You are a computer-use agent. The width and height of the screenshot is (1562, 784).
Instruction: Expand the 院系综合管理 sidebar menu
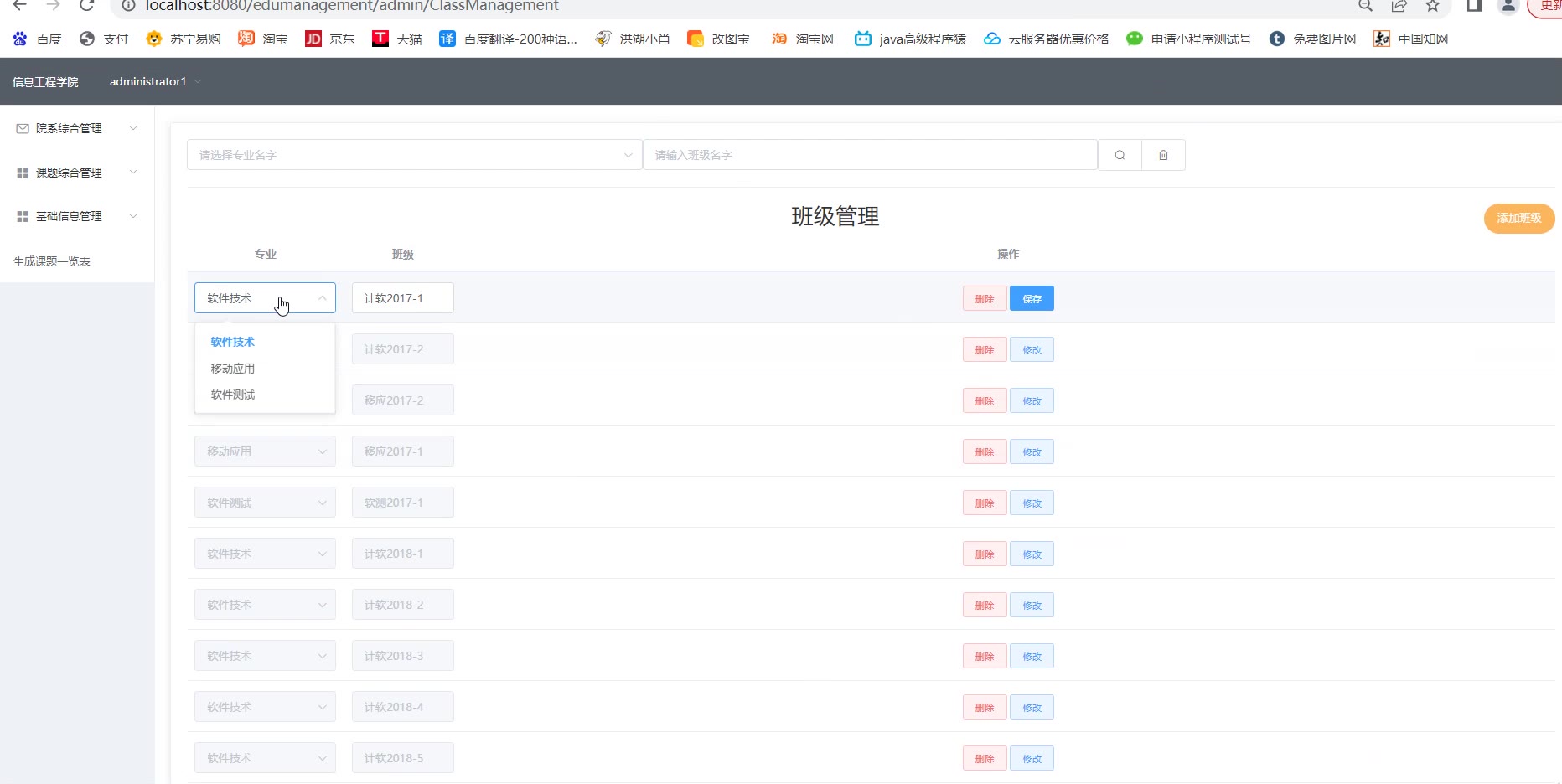pyautogui.click(x=76, y=128)
